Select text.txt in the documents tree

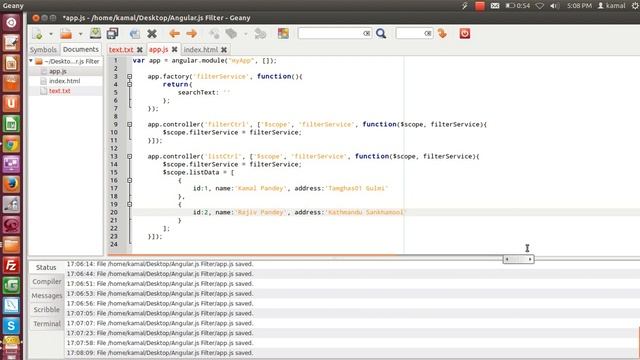pyautogui.click(x=60, y=91)
